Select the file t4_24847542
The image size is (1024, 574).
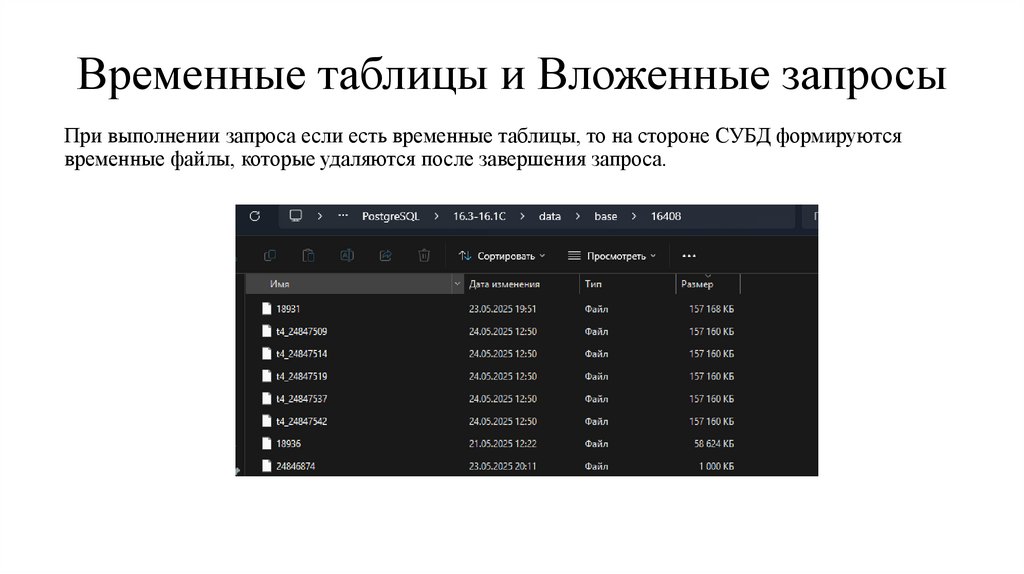[301, 421]
